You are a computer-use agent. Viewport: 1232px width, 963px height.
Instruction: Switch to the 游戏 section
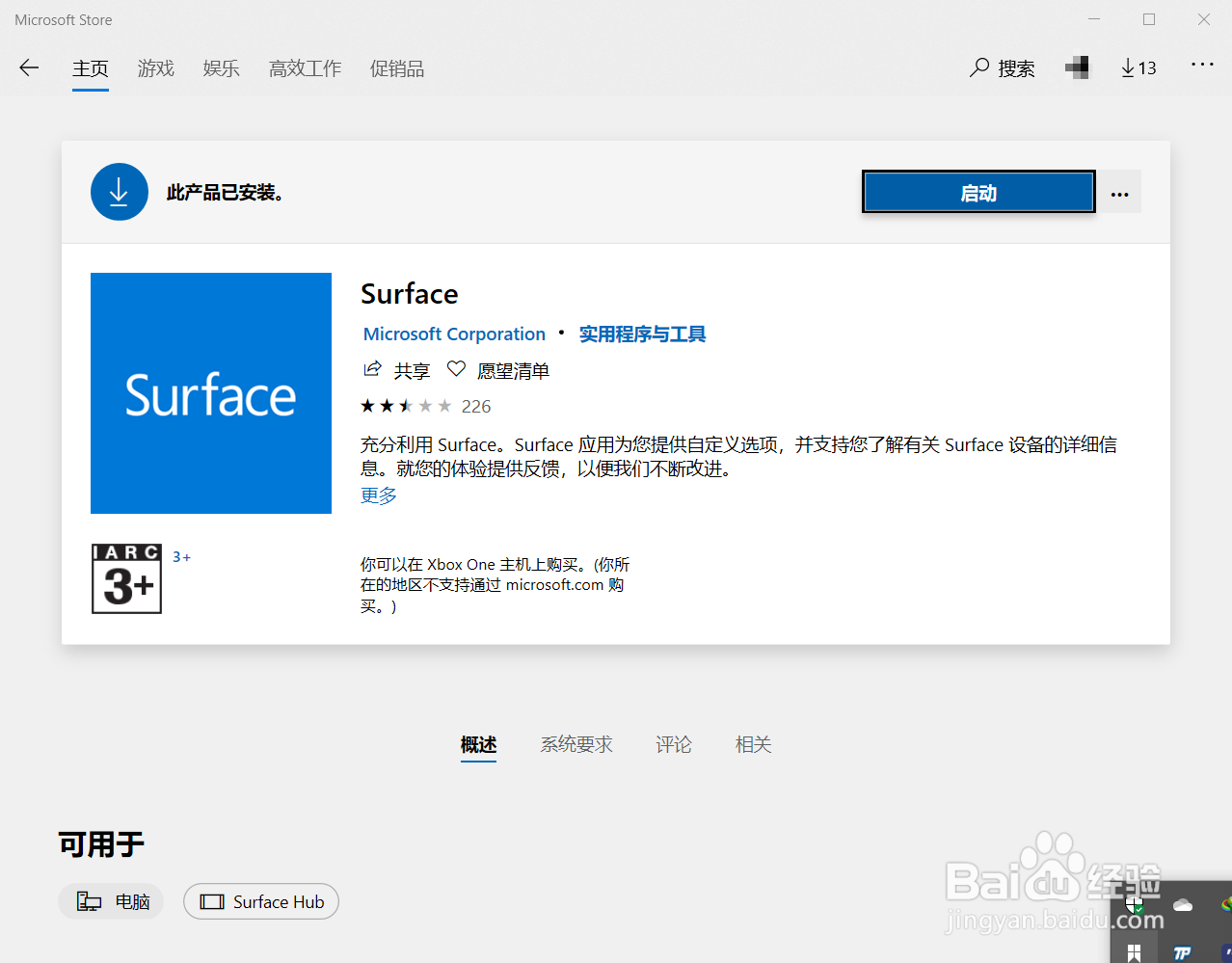pyautogui.click(x=155, y=68)
